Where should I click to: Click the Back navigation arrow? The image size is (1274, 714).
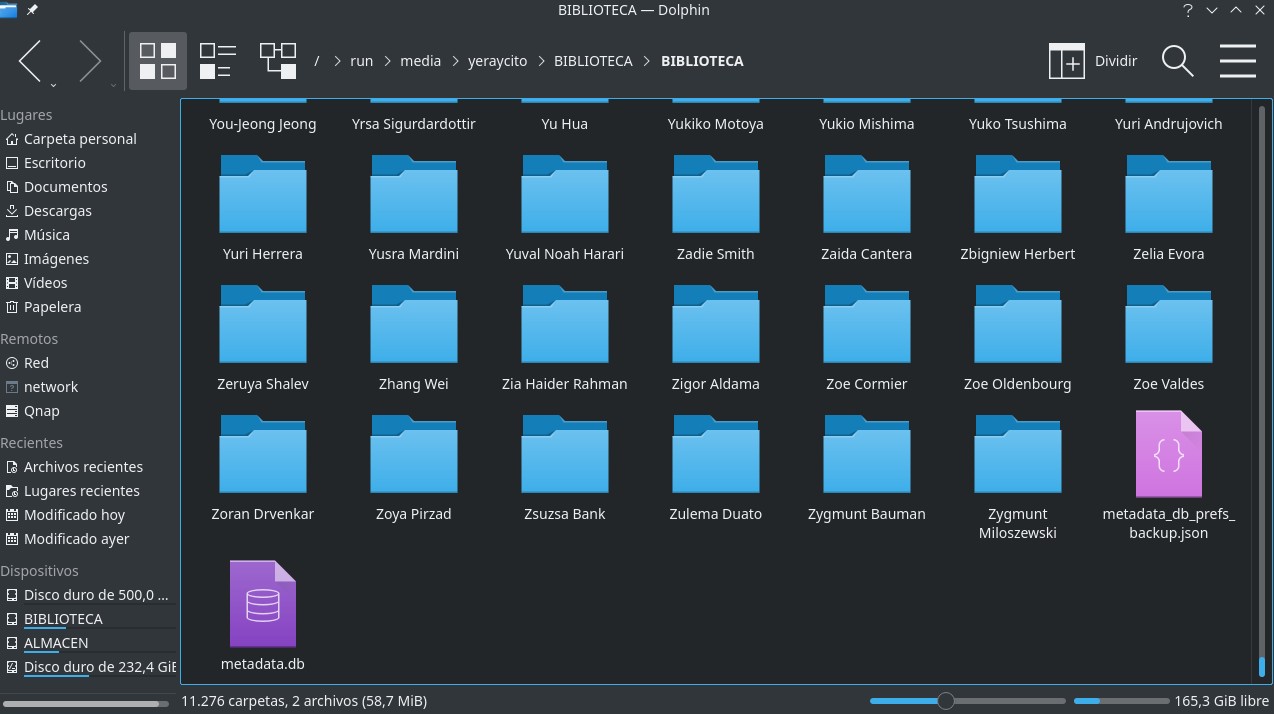(30, 61)
